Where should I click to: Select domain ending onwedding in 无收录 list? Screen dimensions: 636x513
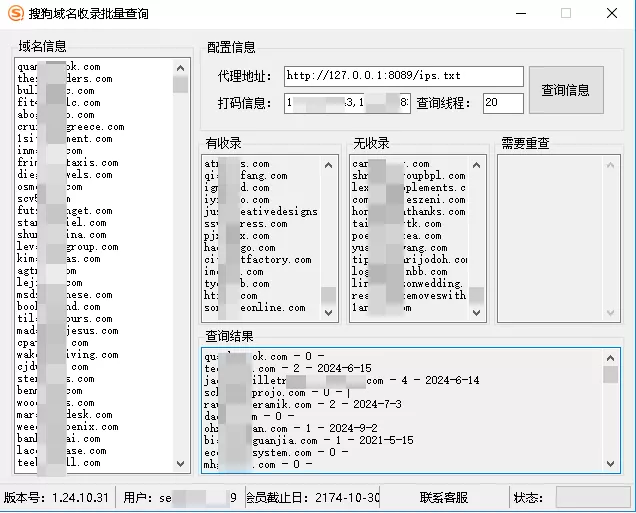[407, 284]
